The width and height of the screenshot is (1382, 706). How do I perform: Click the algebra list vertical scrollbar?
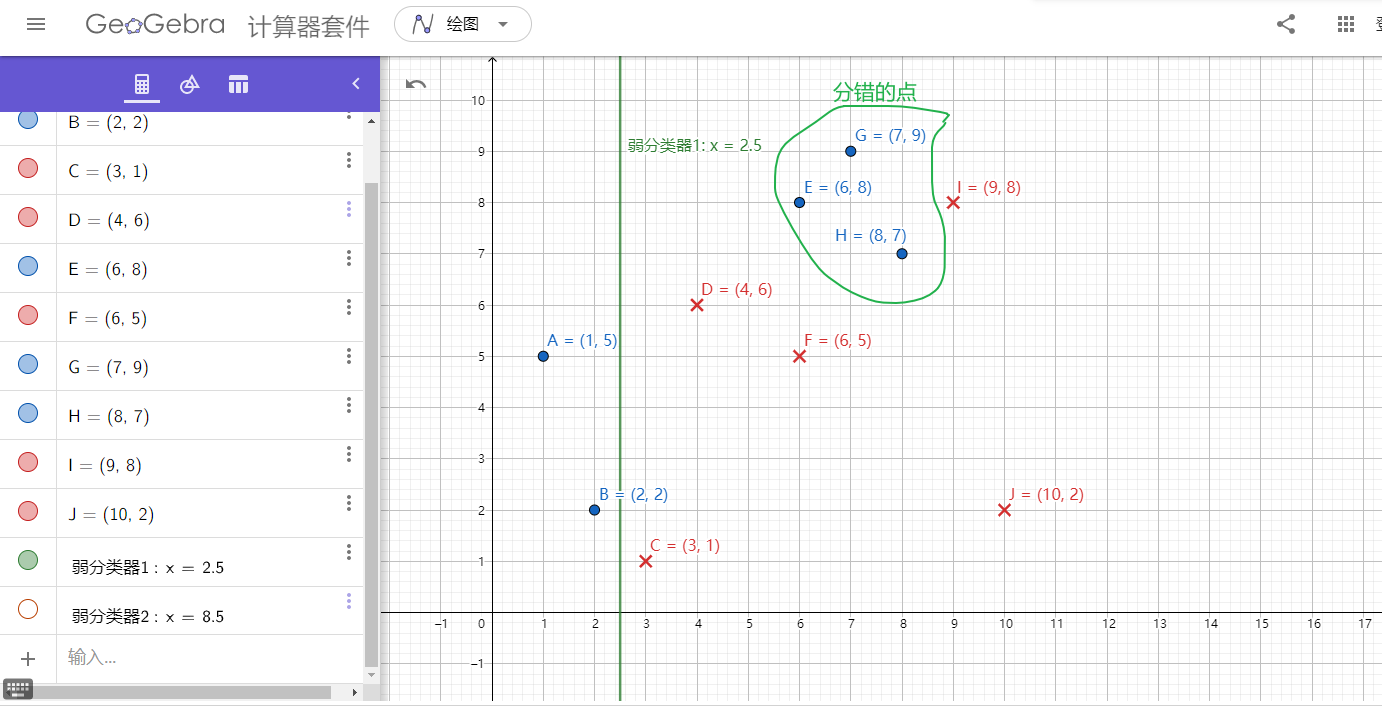372,424
